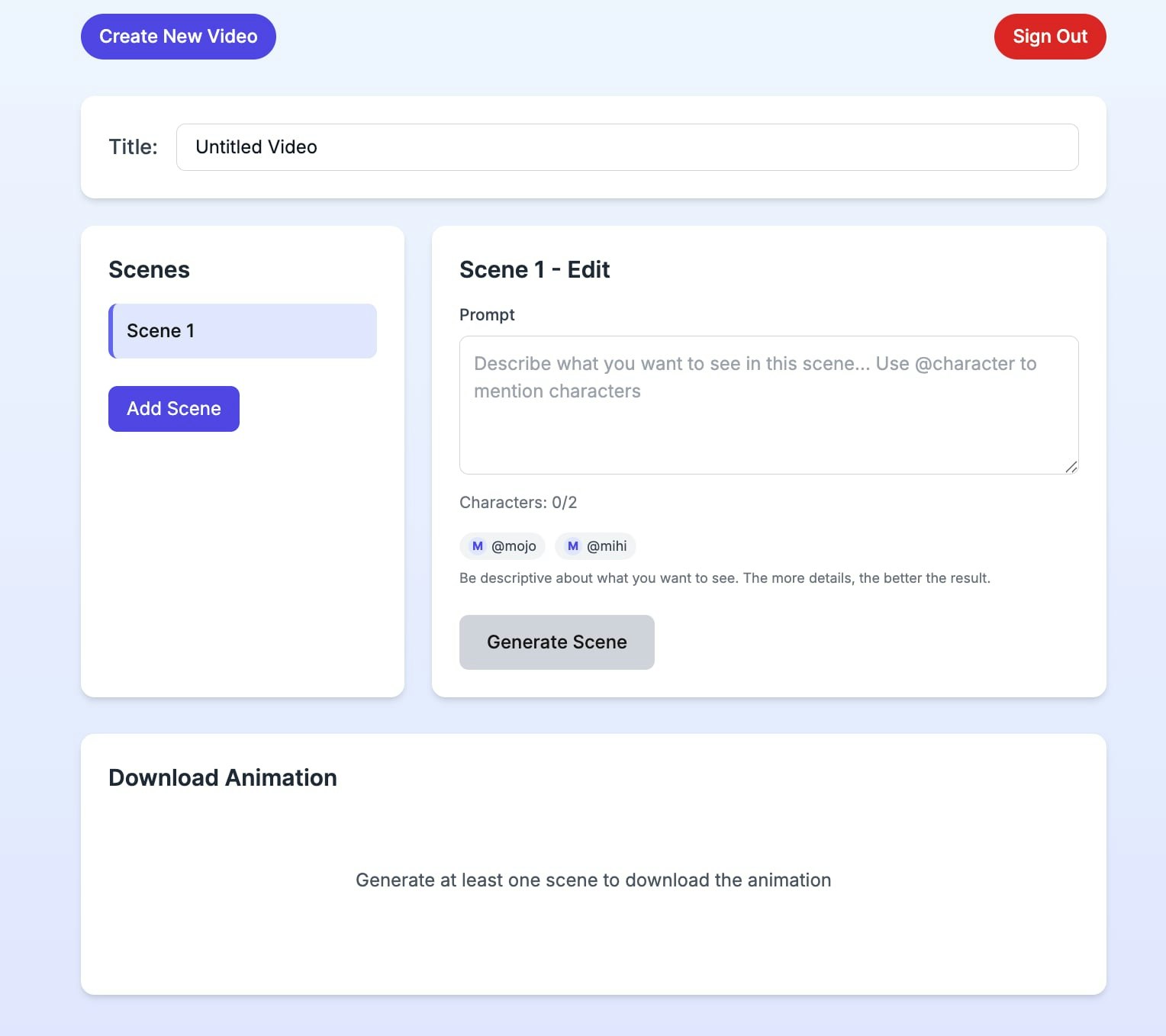Click the Title: label
Viewport: 1166px width, 1036px height.
click(x=134, y=147)
